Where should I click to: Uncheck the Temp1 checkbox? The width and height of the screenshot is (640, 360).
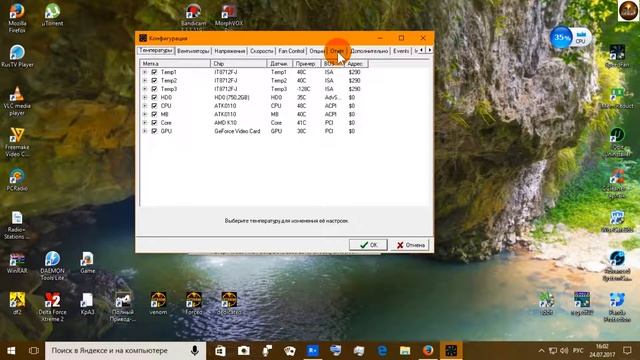click(154, 72)
